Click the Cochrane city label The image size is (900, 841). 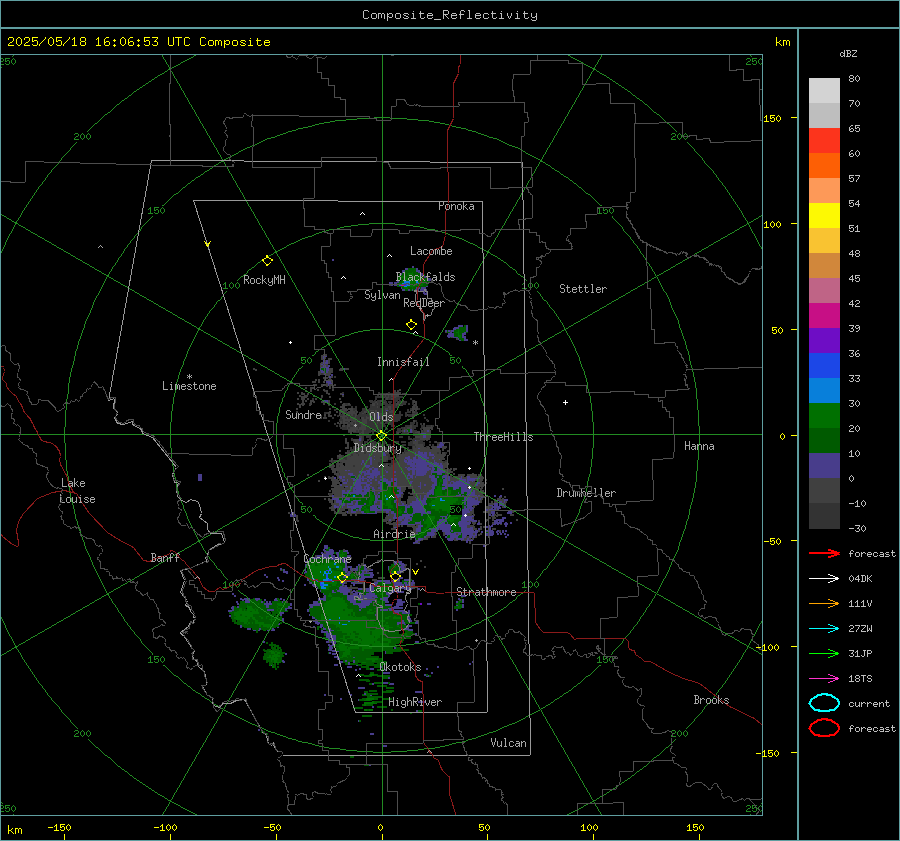pyautogui.click(x=327, y=559)
